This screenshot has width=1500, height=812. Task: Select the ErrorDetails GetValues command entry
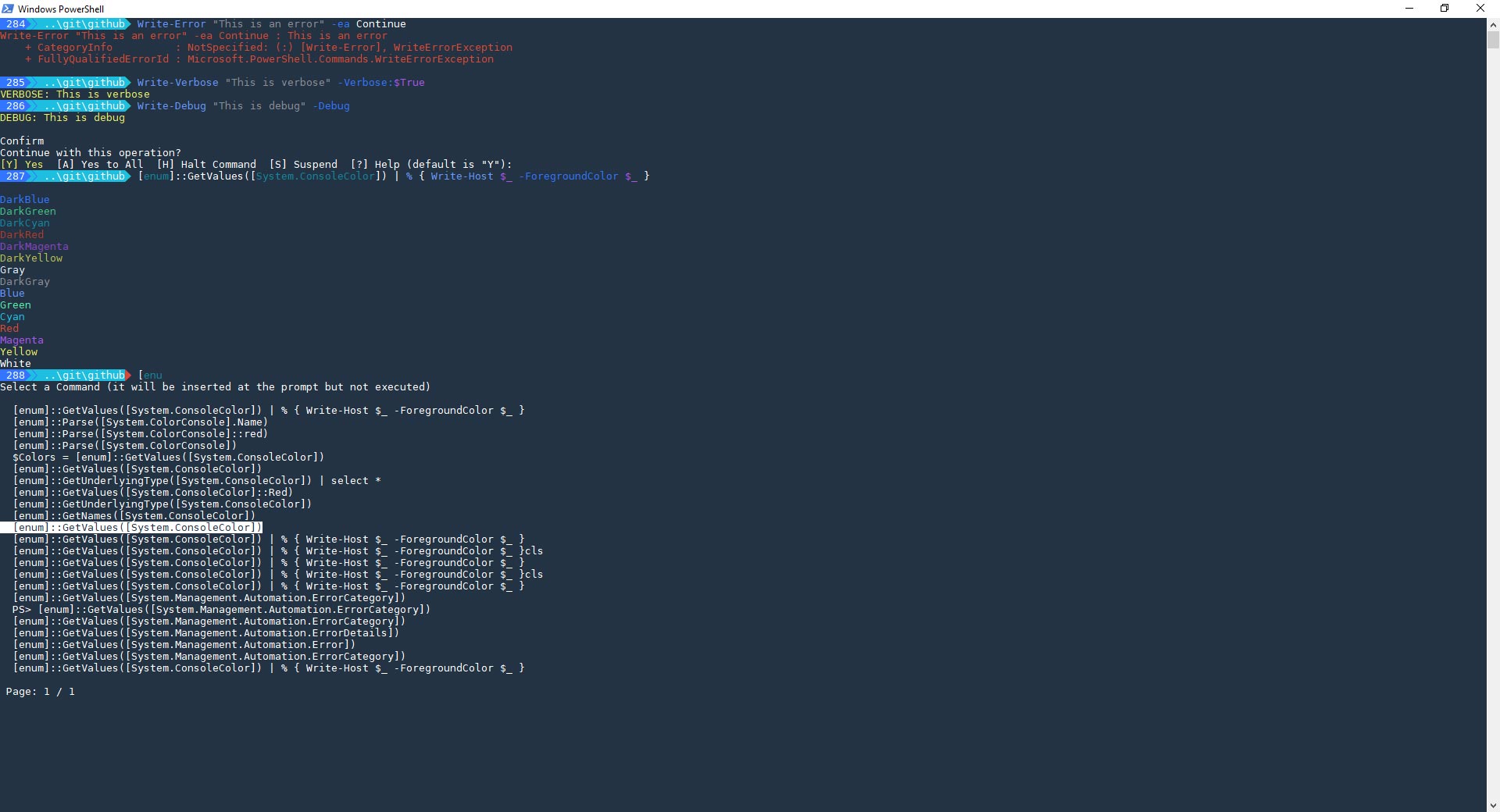(207, 633)
